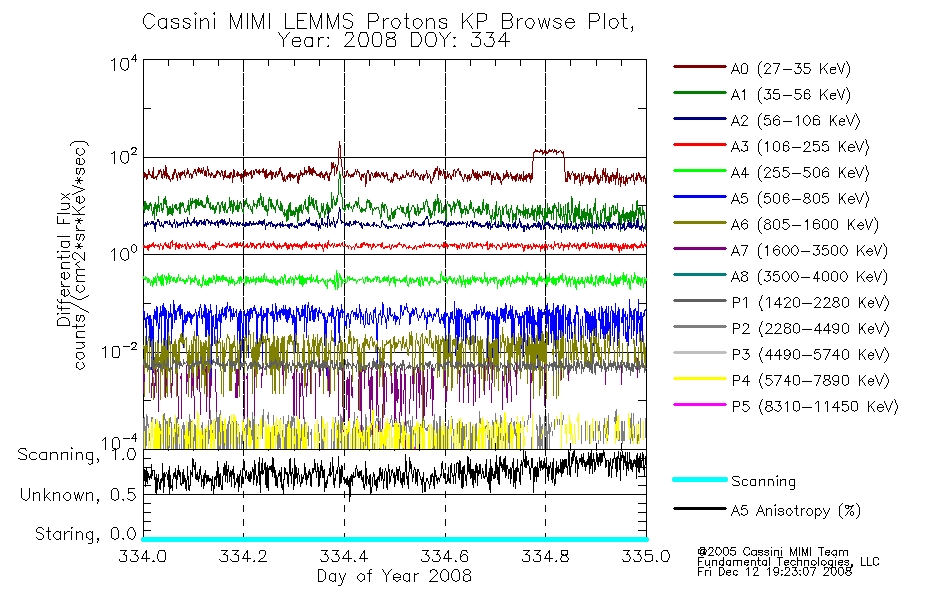Click the x-axis tick label 334.4
Screen dimensions: 950x600
(x=344, y=556)
